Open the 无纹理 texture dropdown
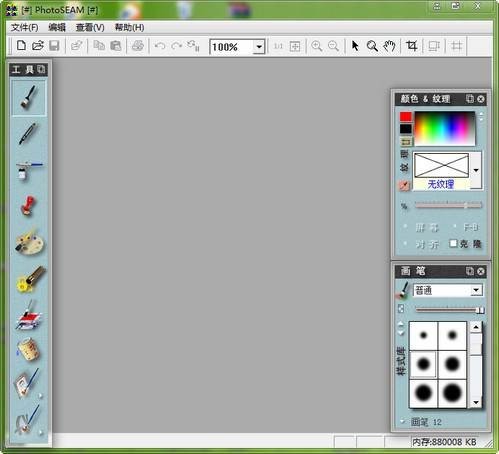Image resolution: width=499 pixels, height=454 pixels. click(476, 170)
